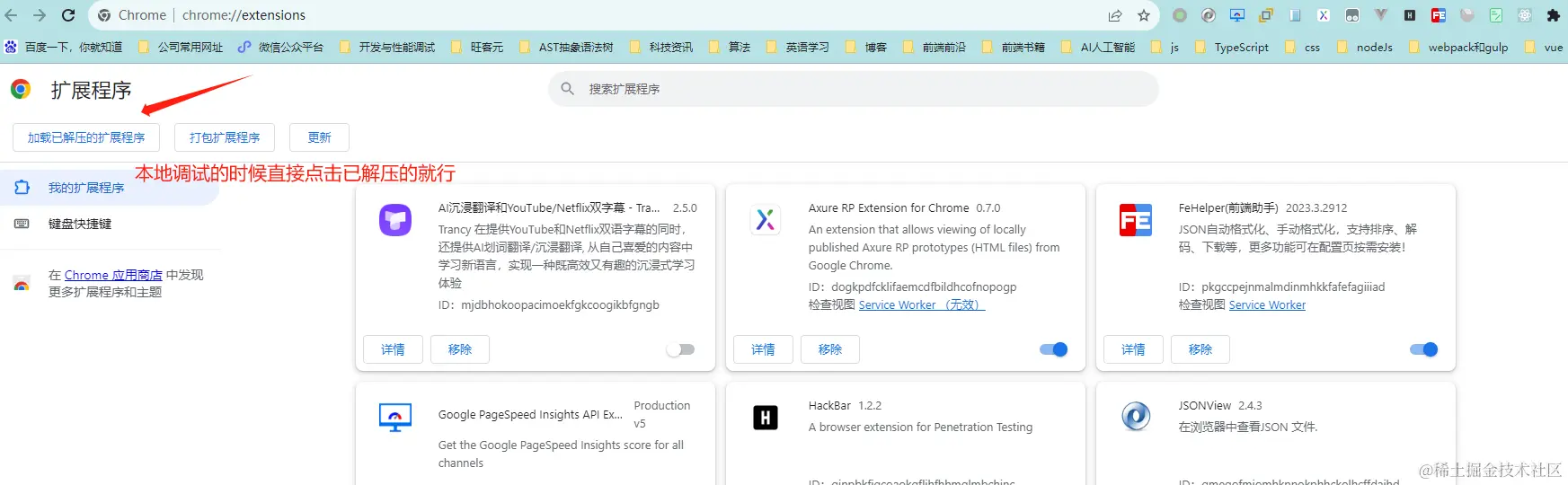Expand the nodeJs bookmark folder
Viewport: 1568px width, 485px height.
[1365, 47]
